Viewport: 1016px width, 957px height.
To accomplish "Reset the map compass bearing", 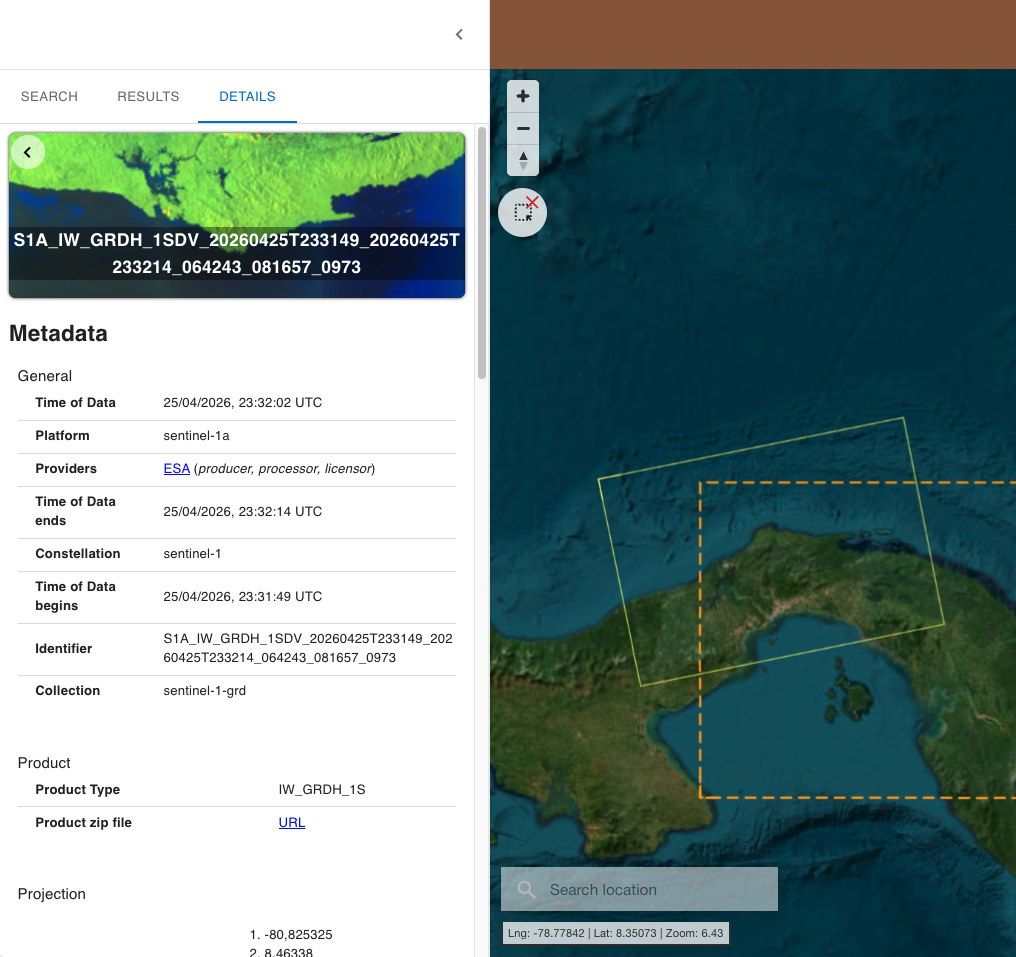I will tap(523, 159).
